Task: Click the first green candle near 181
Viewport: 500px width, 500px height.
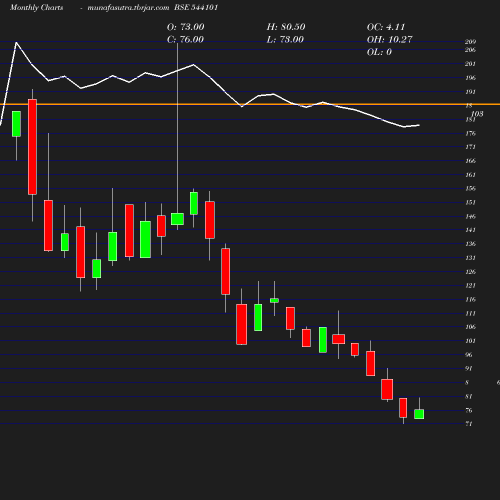Action: point(16,124)
